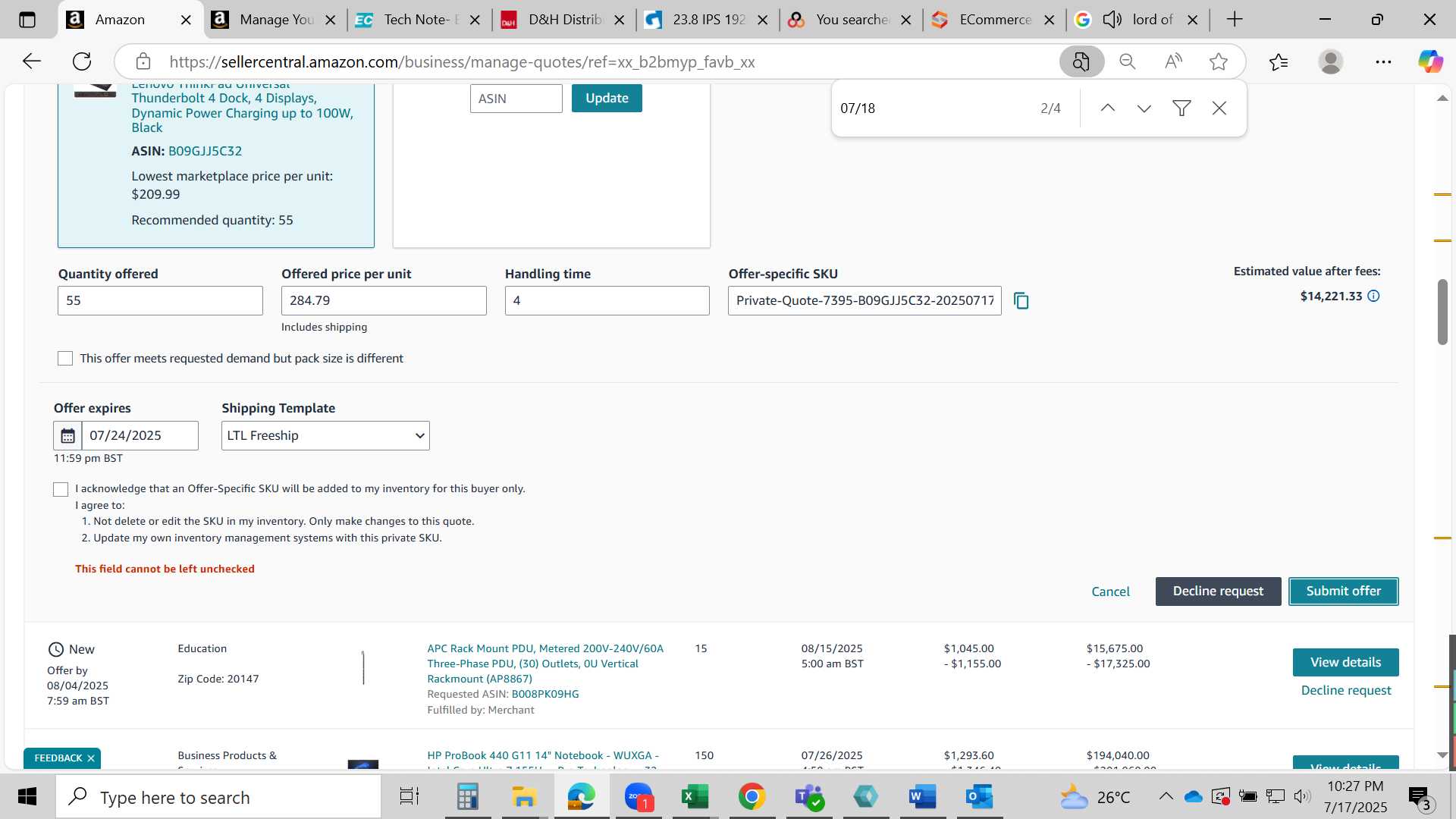
Task: Check the pack size is different checkbox
Action: pos(65,359)
